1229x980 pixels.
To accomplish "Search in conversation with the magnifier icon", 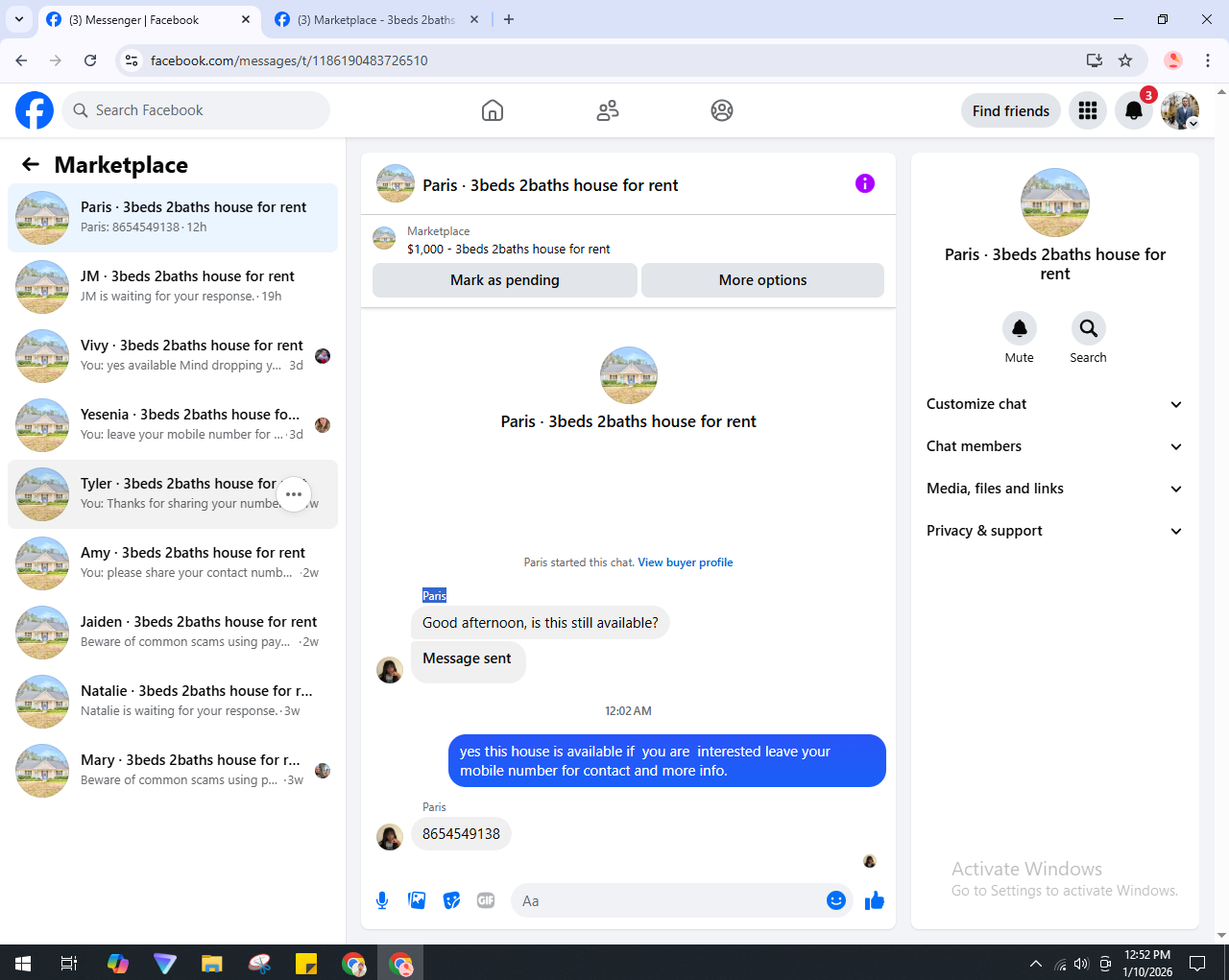I will [1089, 328].
